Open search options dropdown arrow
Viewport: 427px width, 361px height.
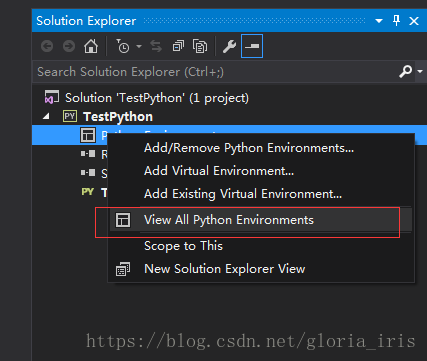coord(420,71)
